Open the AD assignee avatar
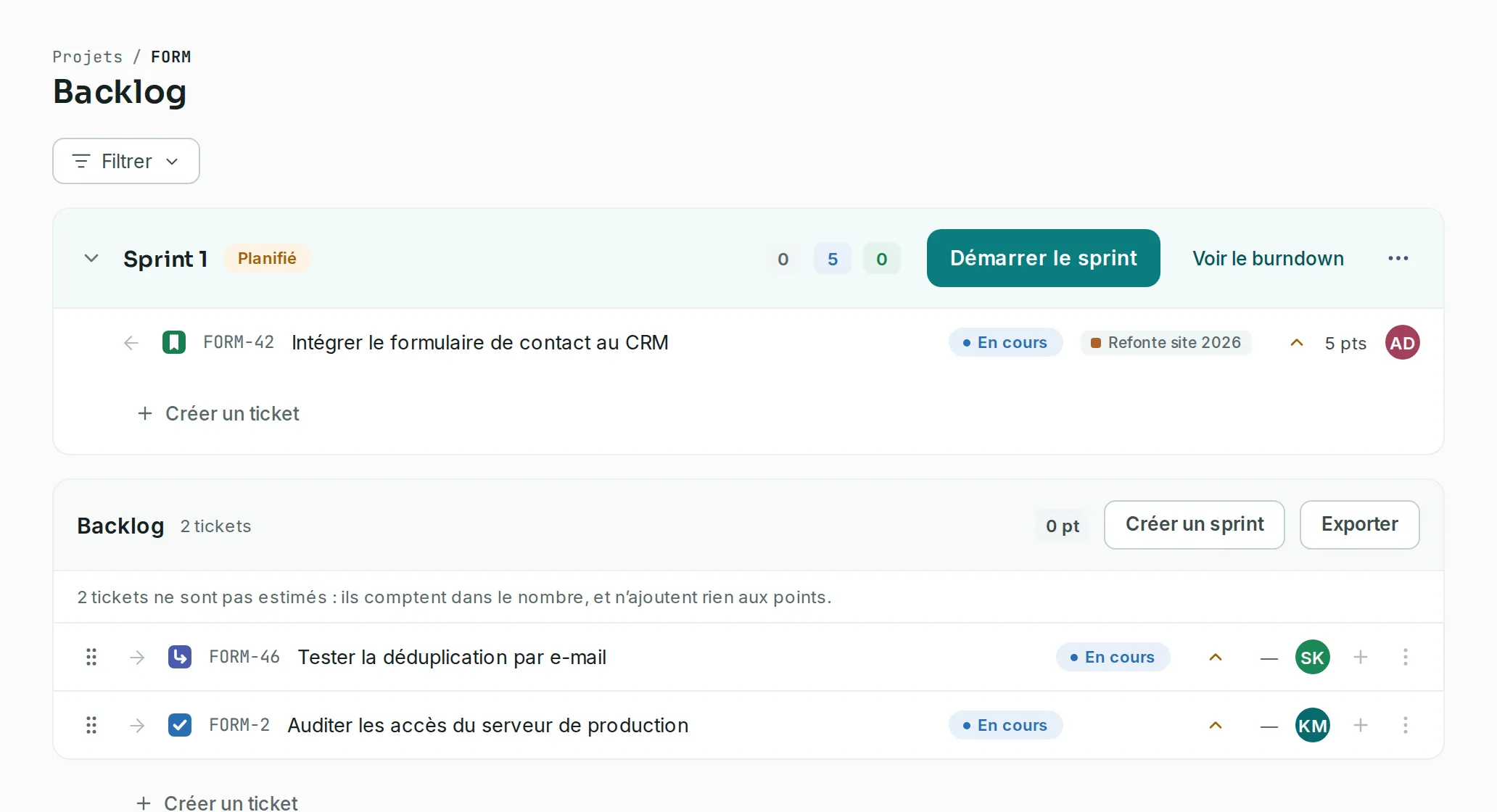Screen dimensions: 1497x812 tap(1402, 342)
